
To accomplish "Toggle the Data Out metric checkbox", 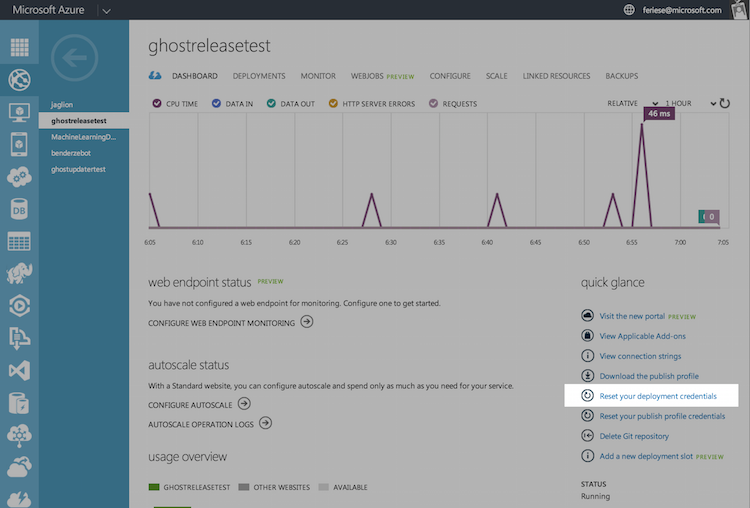I will 271,103.
